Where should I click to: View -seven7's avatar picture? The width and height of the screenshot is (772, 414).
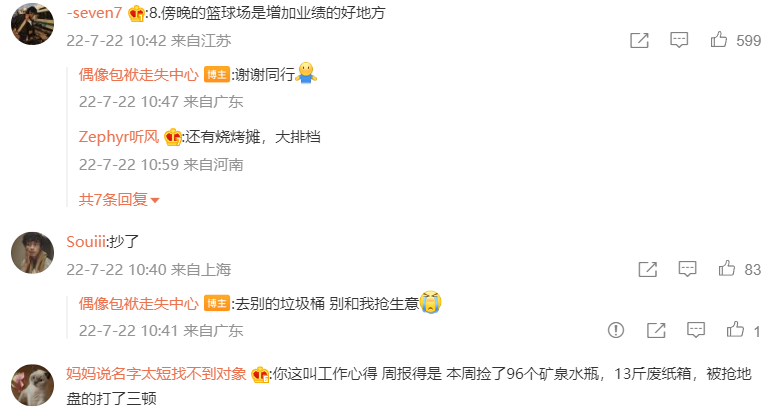(32, 24)
